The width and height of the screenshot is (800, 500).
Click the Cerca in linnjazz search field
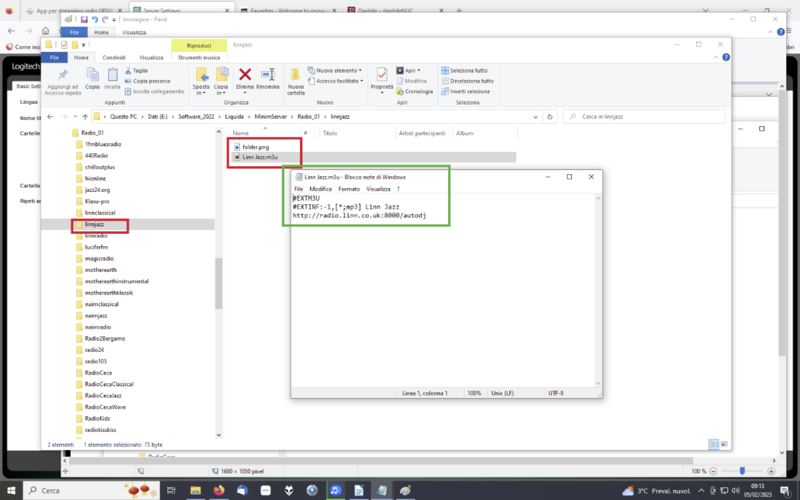[x=640, y=116]
